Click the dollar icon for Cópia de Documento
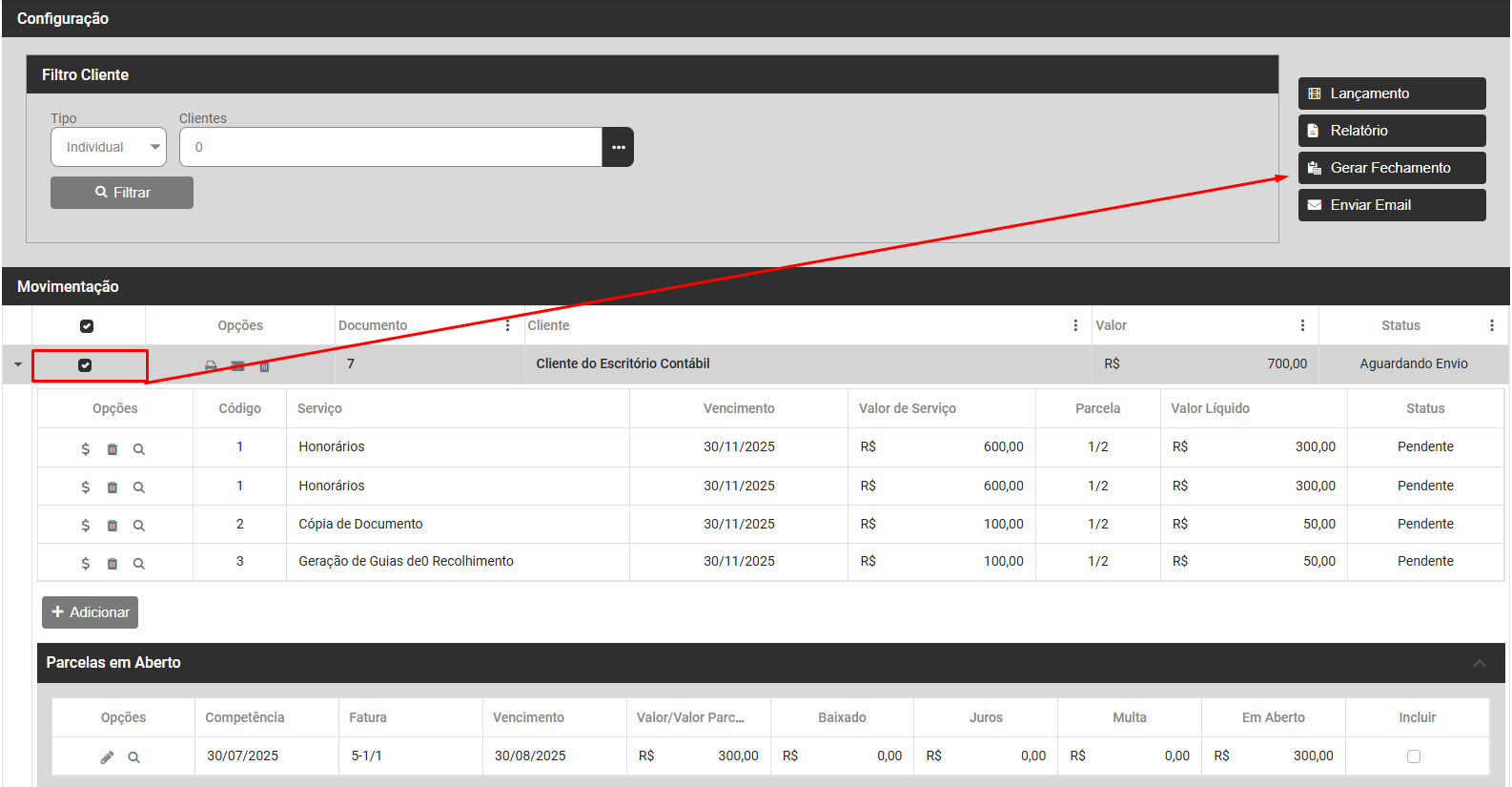Screen dimensions: 1512x787 tap(86, 526)
